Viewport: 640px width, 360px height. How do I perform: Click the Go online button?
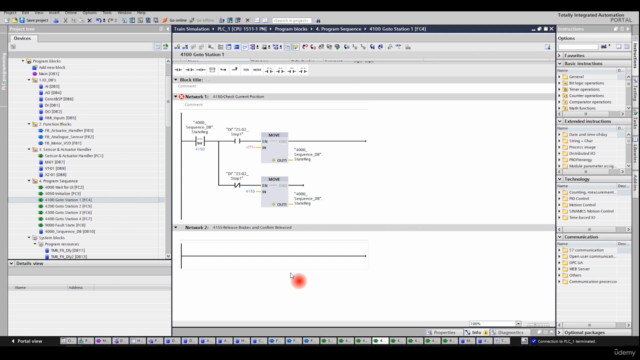(175, 20)
